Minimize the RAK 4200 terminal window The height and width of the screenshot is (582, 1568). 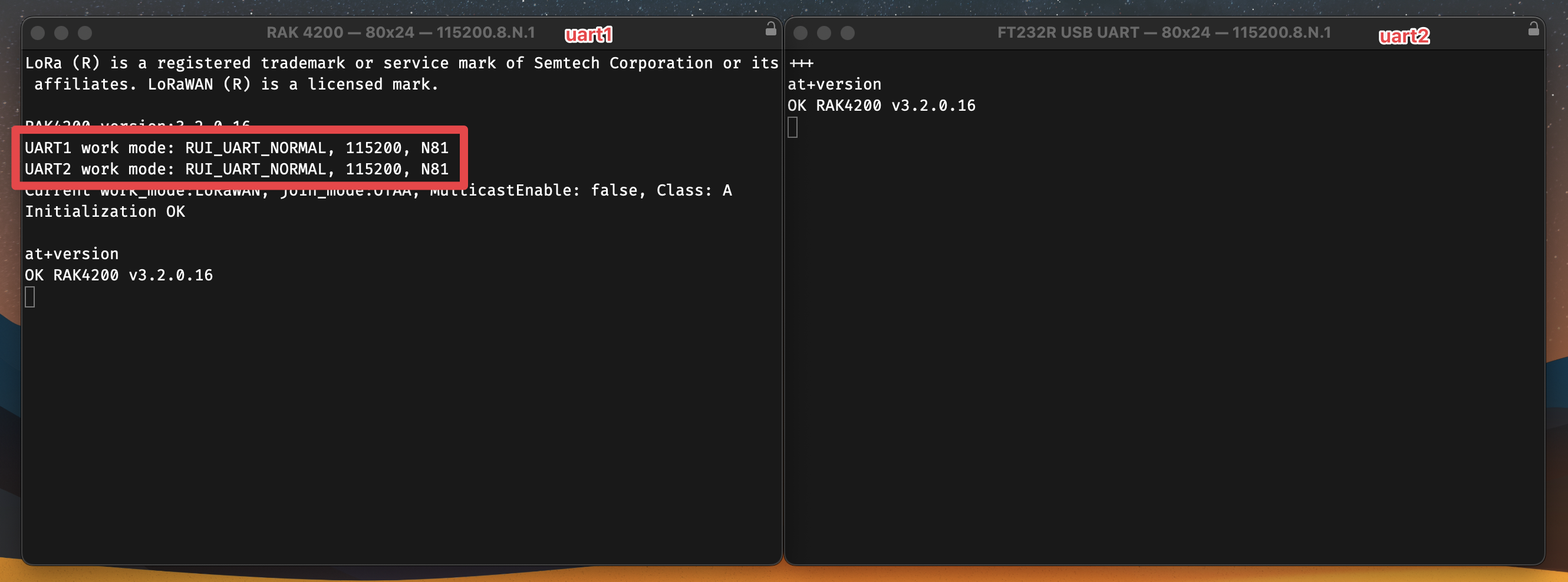61,33
